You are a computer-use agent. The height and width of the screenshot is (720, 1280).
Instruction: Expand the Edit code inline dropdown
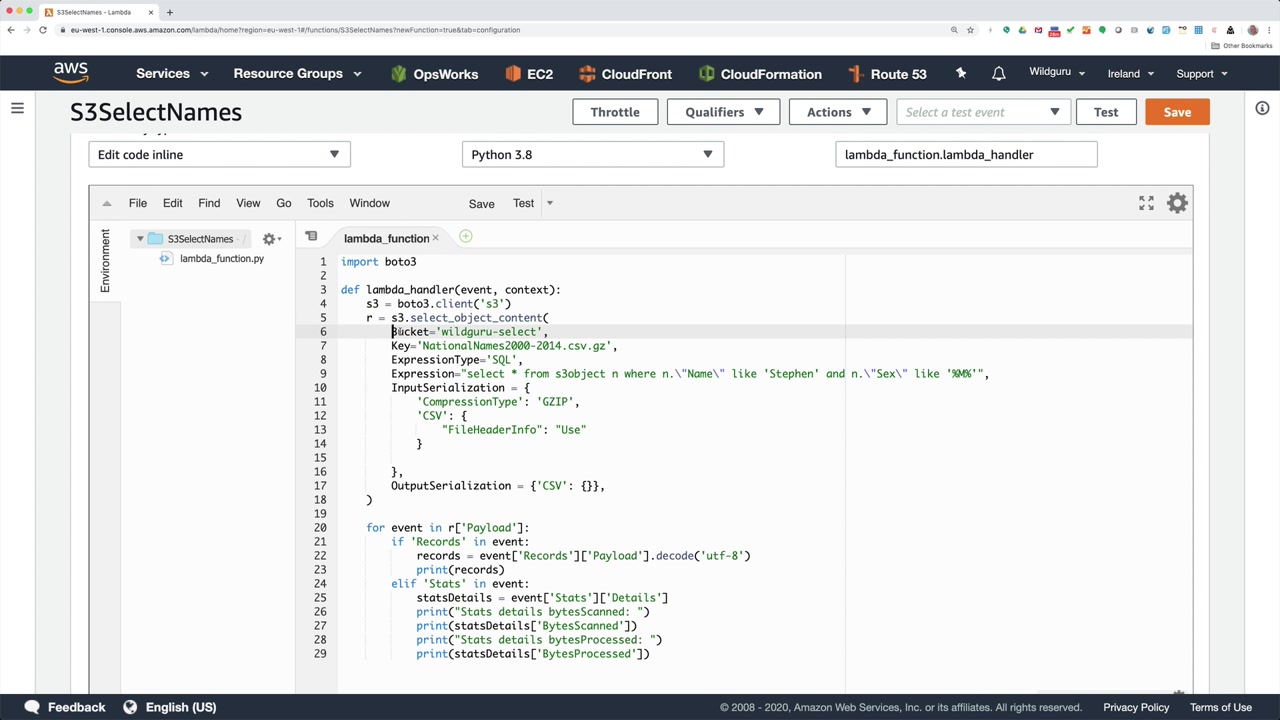(x=219, y=155)
